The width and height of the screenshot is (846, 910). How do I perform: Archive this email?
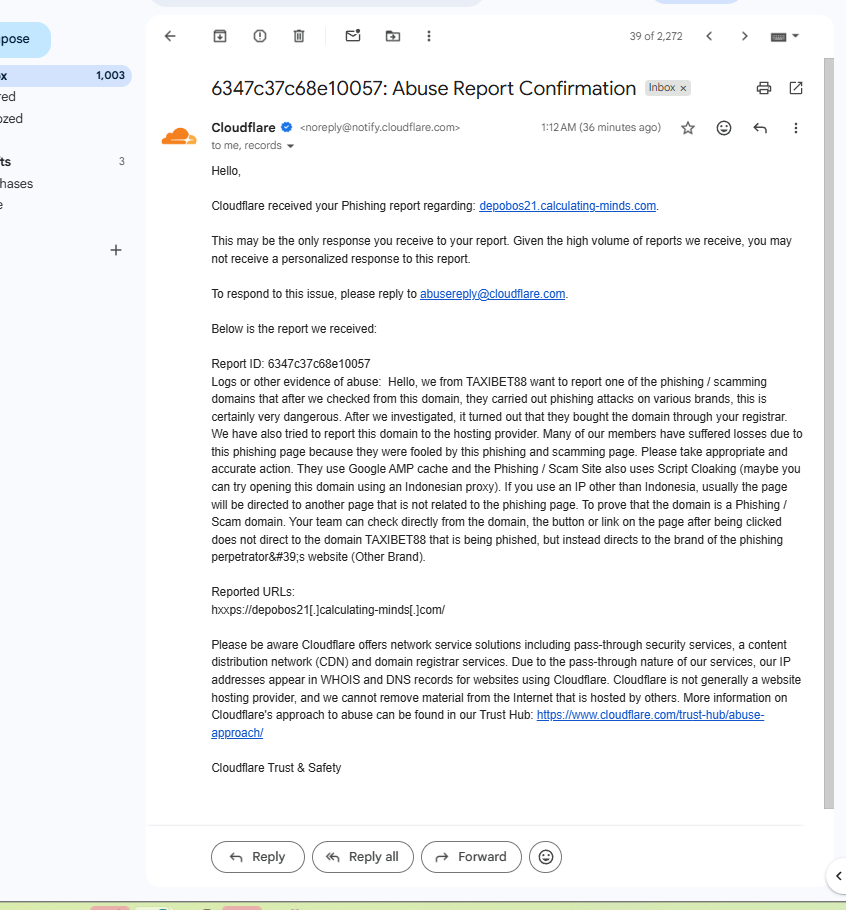220,36
